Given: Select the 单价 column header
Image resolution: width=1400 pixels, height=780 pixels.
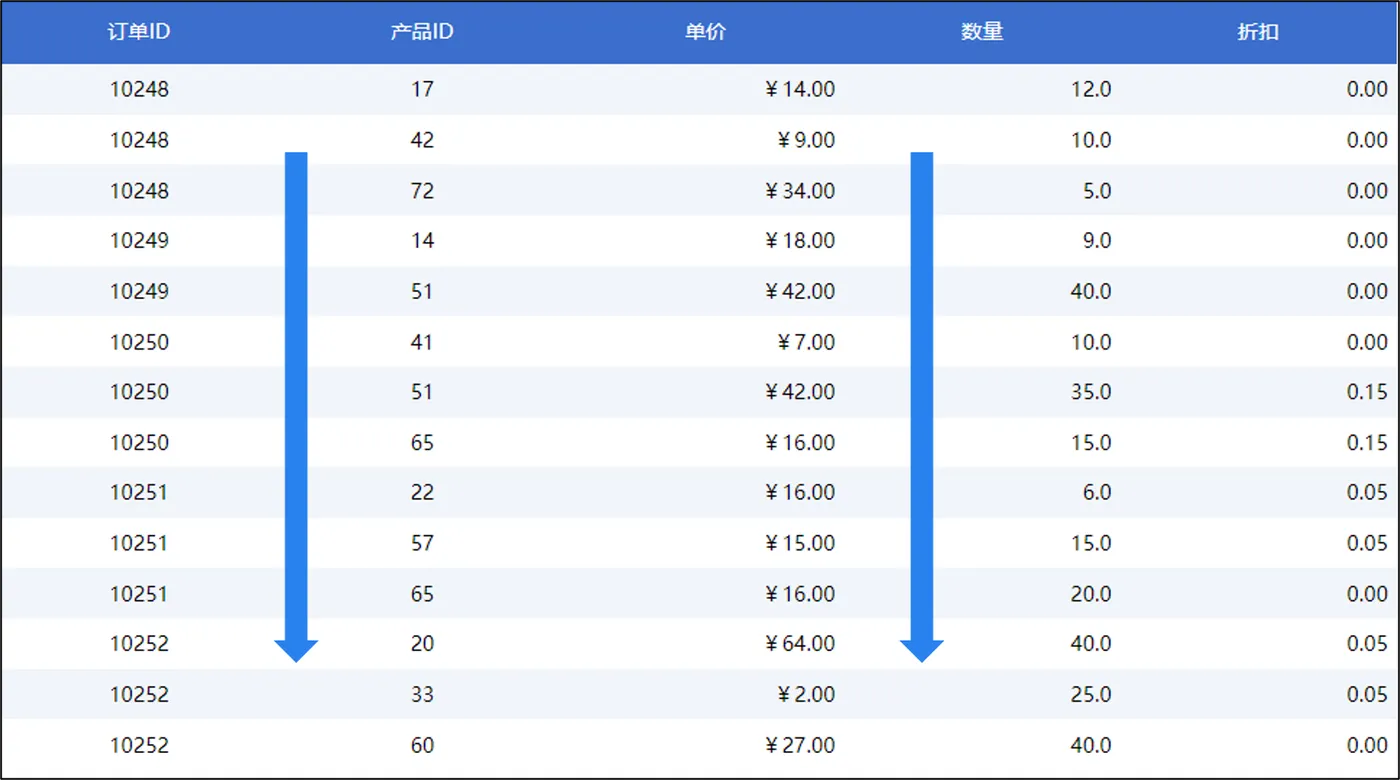Looking at the screenshot, I should tap(705, 32).
